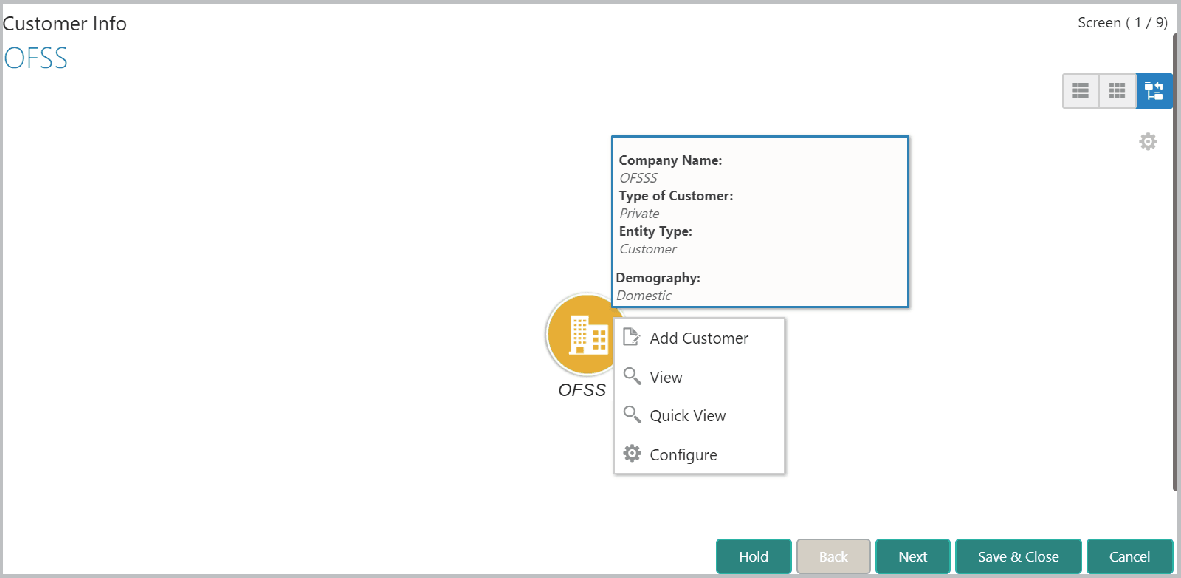Click the Customer Info title

(66, 23)
